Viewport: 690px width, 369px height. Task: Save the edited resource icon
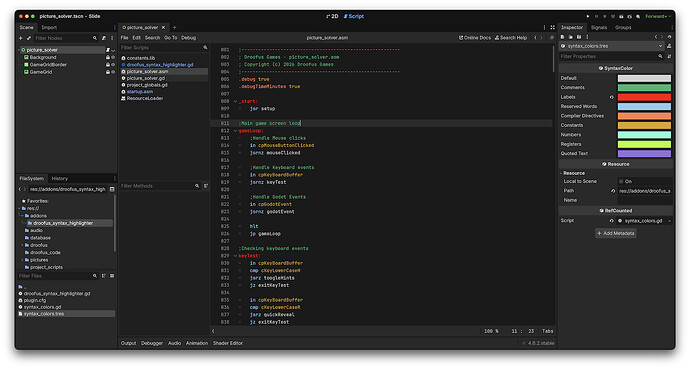pos(579,37)
